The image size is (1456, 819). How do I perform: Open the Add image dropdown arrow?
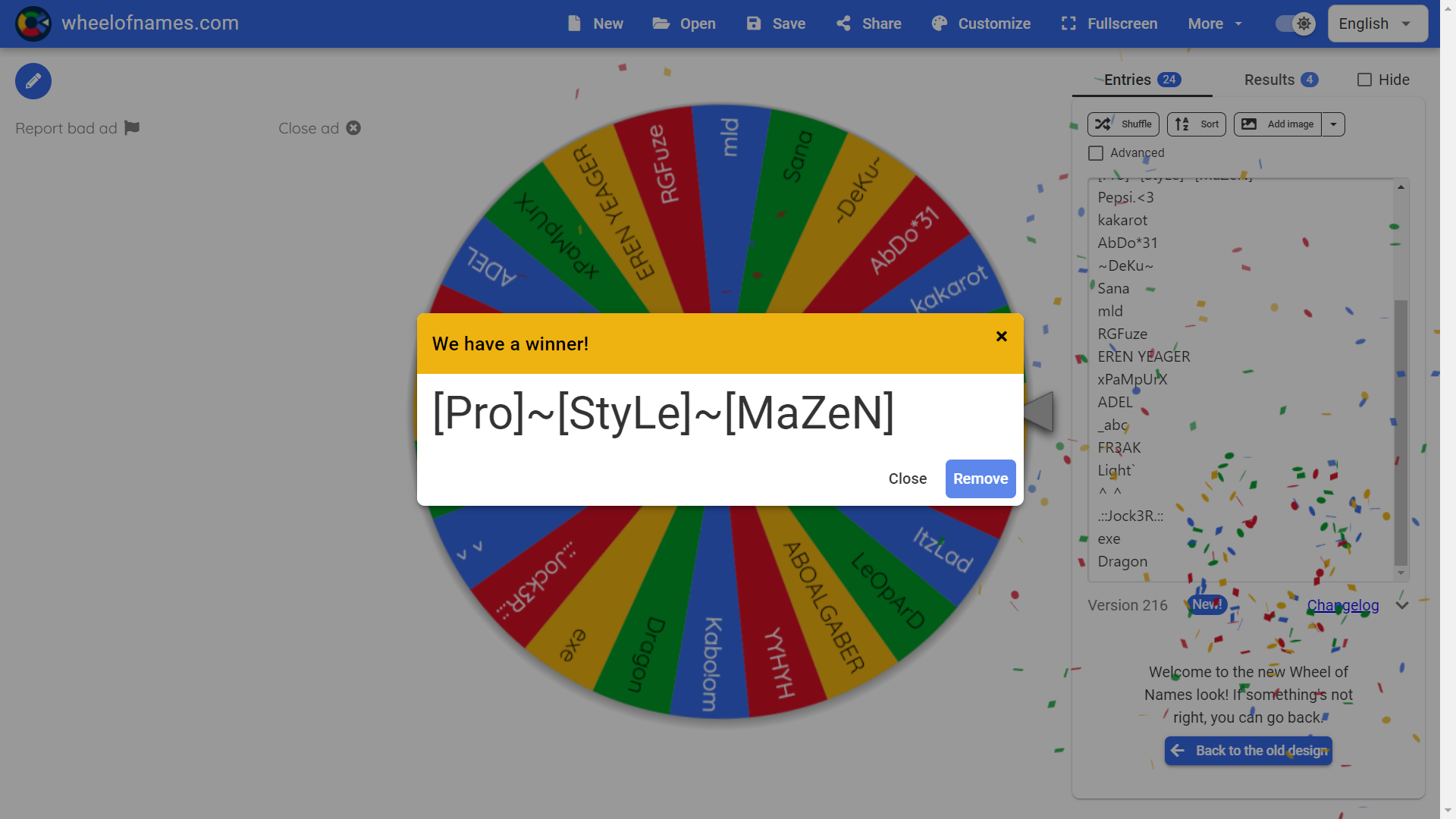(1333, 124)
